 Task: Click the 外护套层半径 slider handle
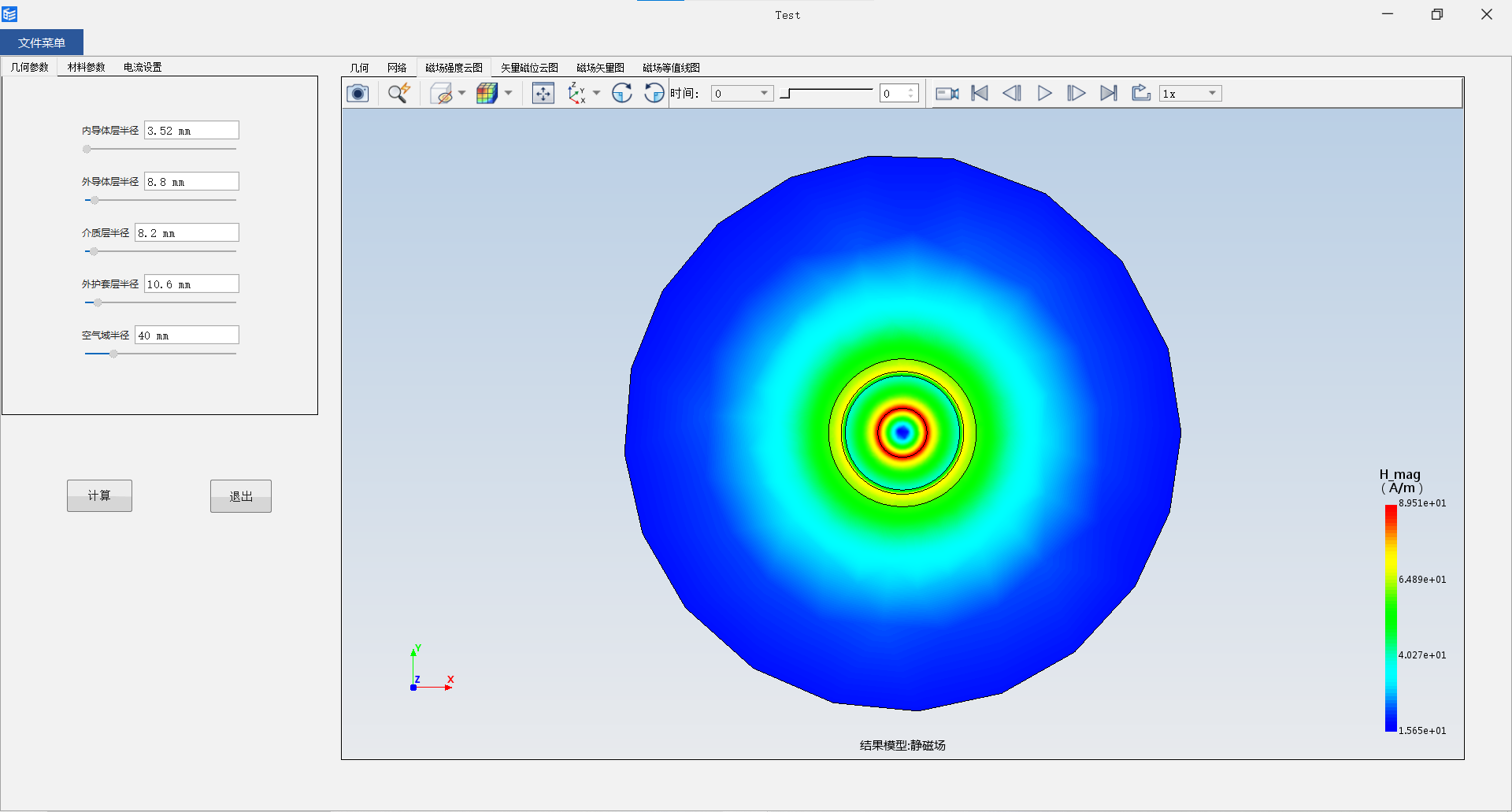tap(98, 302)
